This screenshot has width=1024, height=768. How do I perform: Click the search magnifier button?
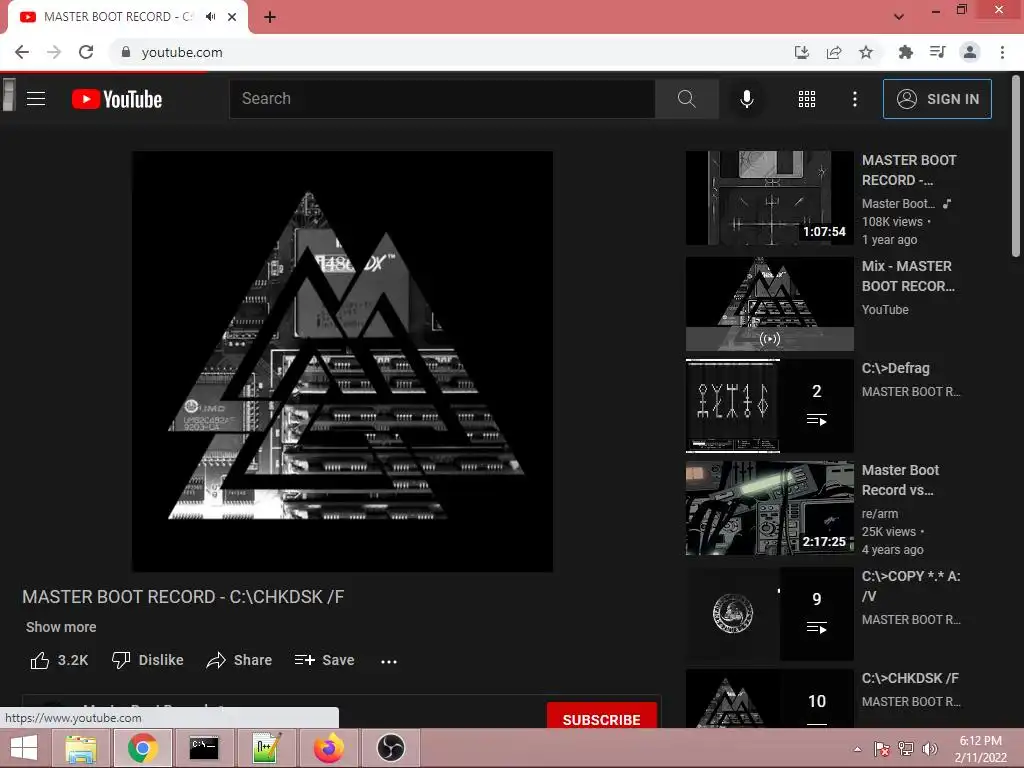[x=686, y=99]
